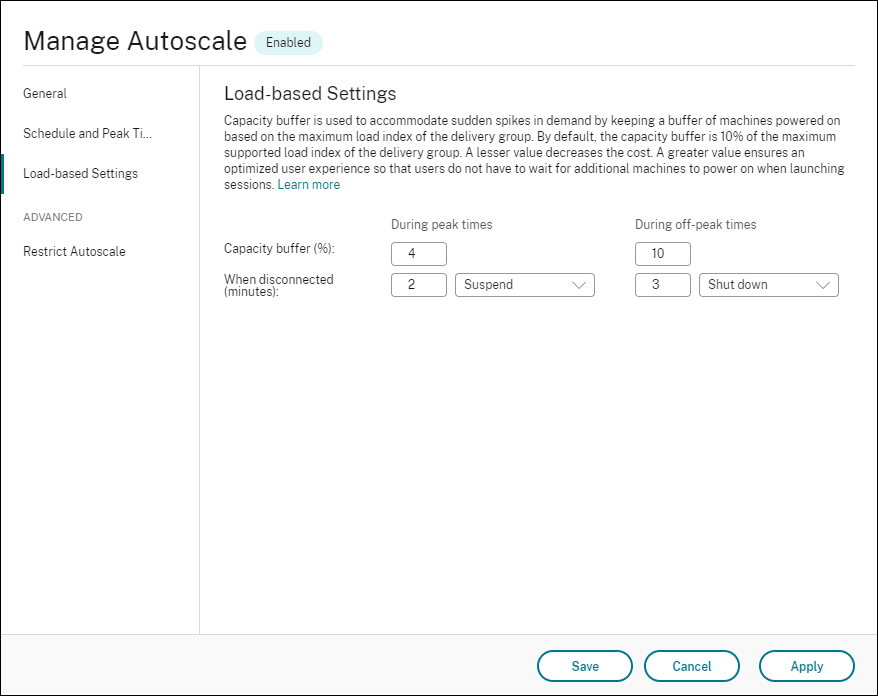Click the off-peak Capacity buffer field

[x=662, y=253]
